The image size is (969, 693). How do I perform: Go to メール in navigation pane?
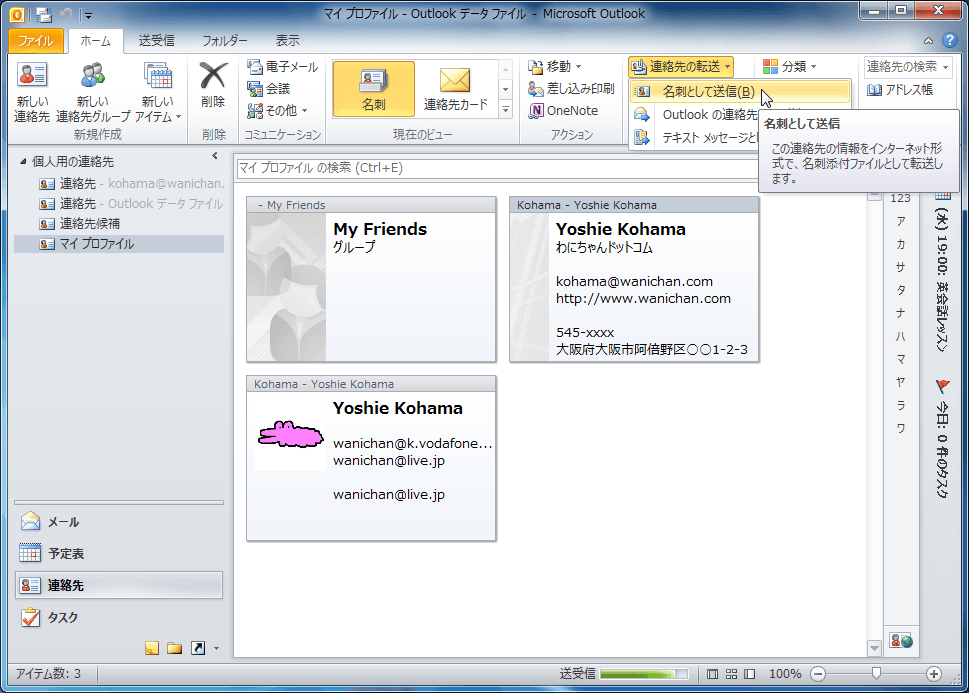tap(119, 522)
